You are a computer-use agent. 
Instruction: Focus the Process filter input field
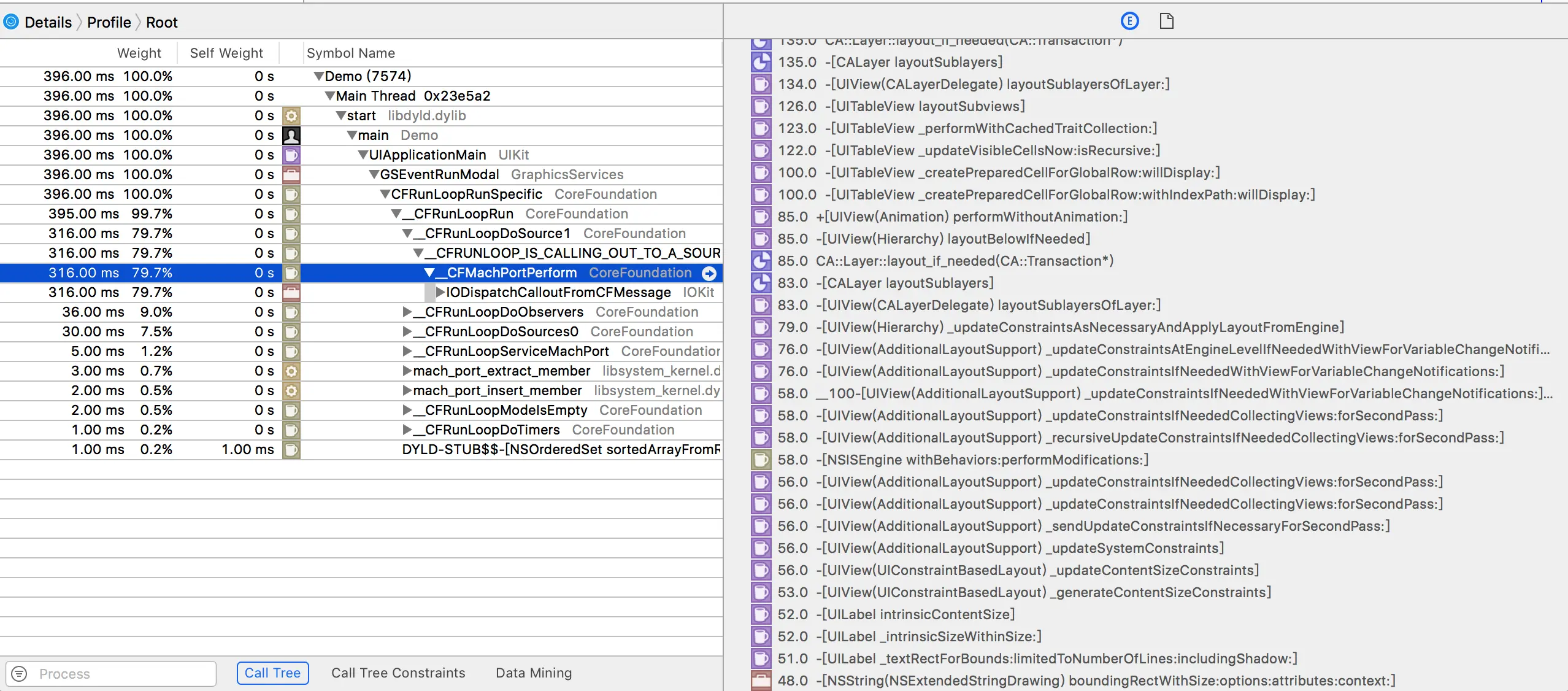tap(111, 674)
